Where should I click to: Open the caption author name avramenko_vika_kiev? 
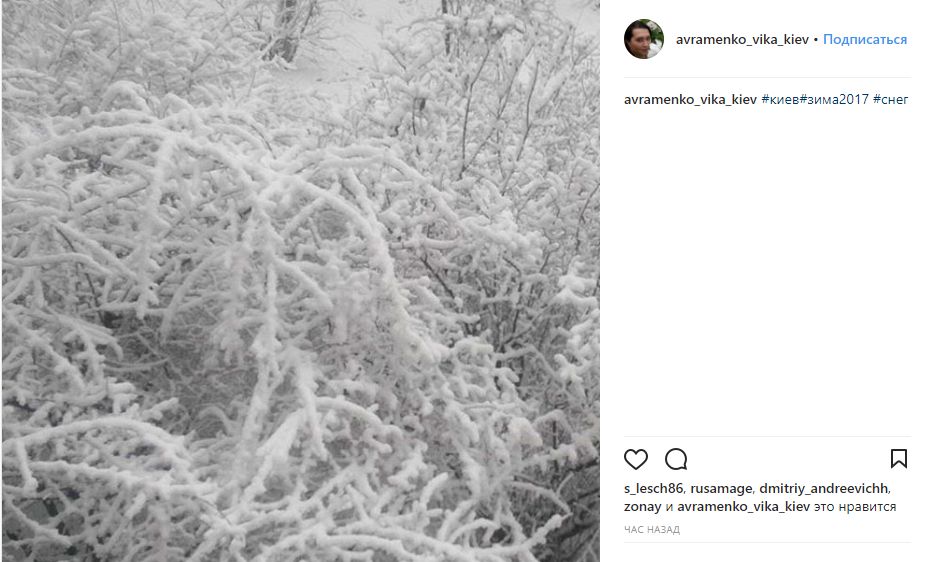(690, 99)
